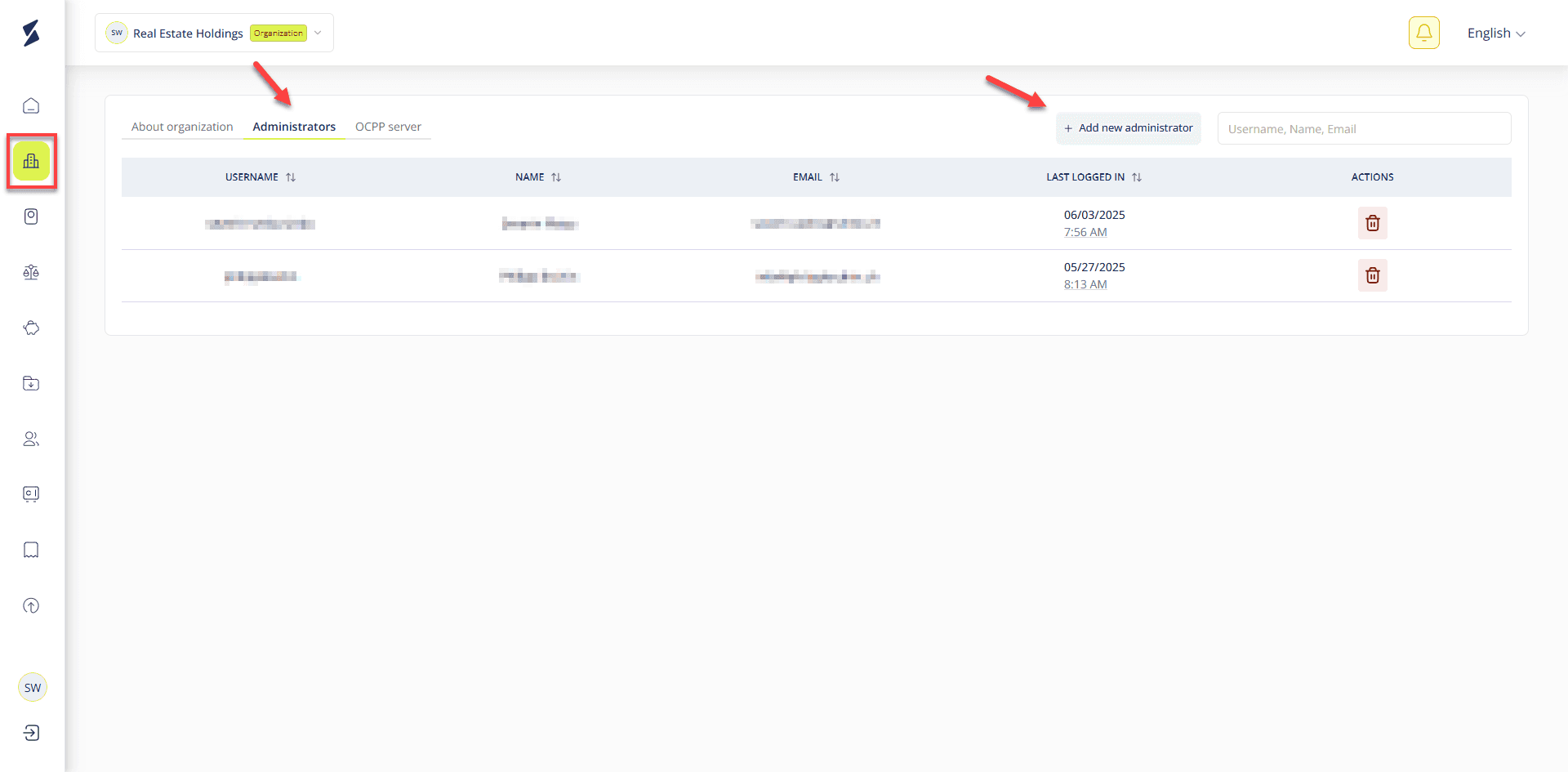Click Add new administrator button
The image size is (1568, 772).
(x=1128, y=128)
